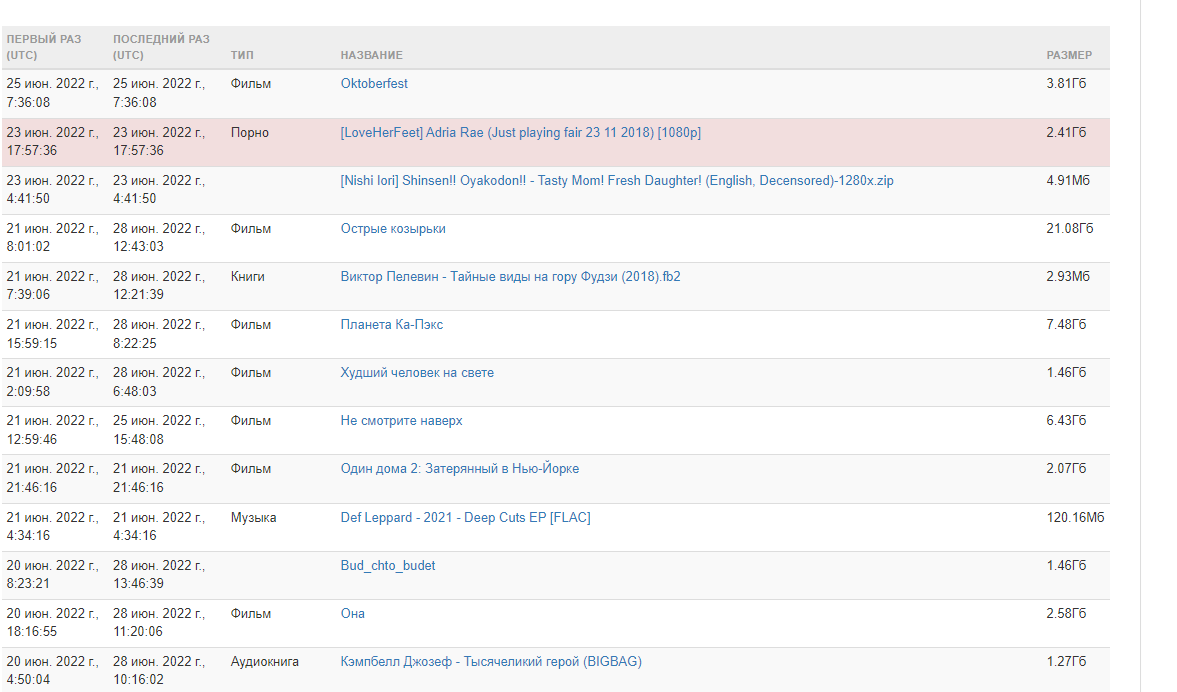Open the Один дома 2 link
Image resolution: width=1177 pixels, height=692 pixels.
click(x=459, y=468)
